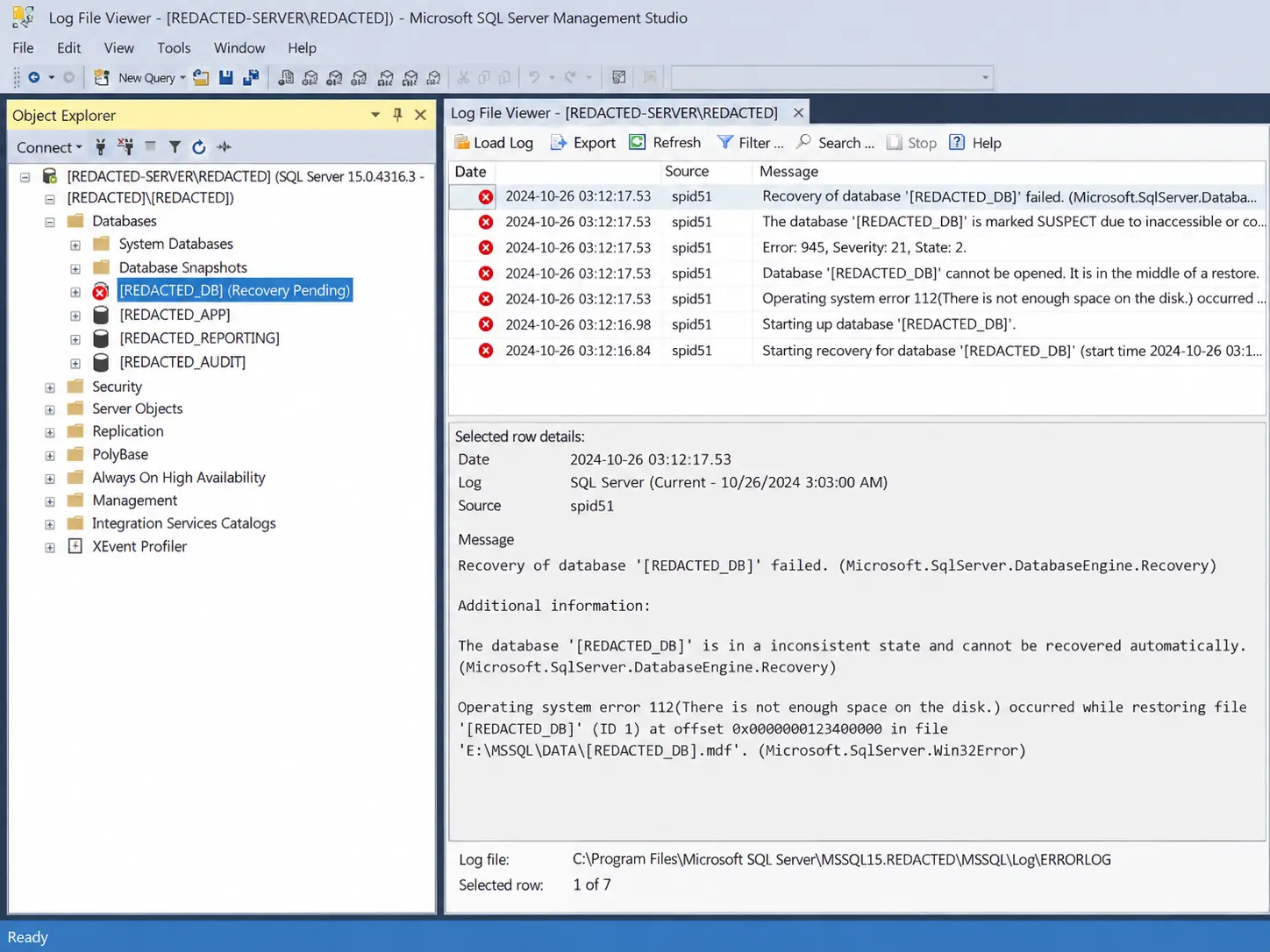Click the red error icon beside REDACTED_DB database
The width and height of the screenshot is (1270, 952).
(x=101, y=291)
